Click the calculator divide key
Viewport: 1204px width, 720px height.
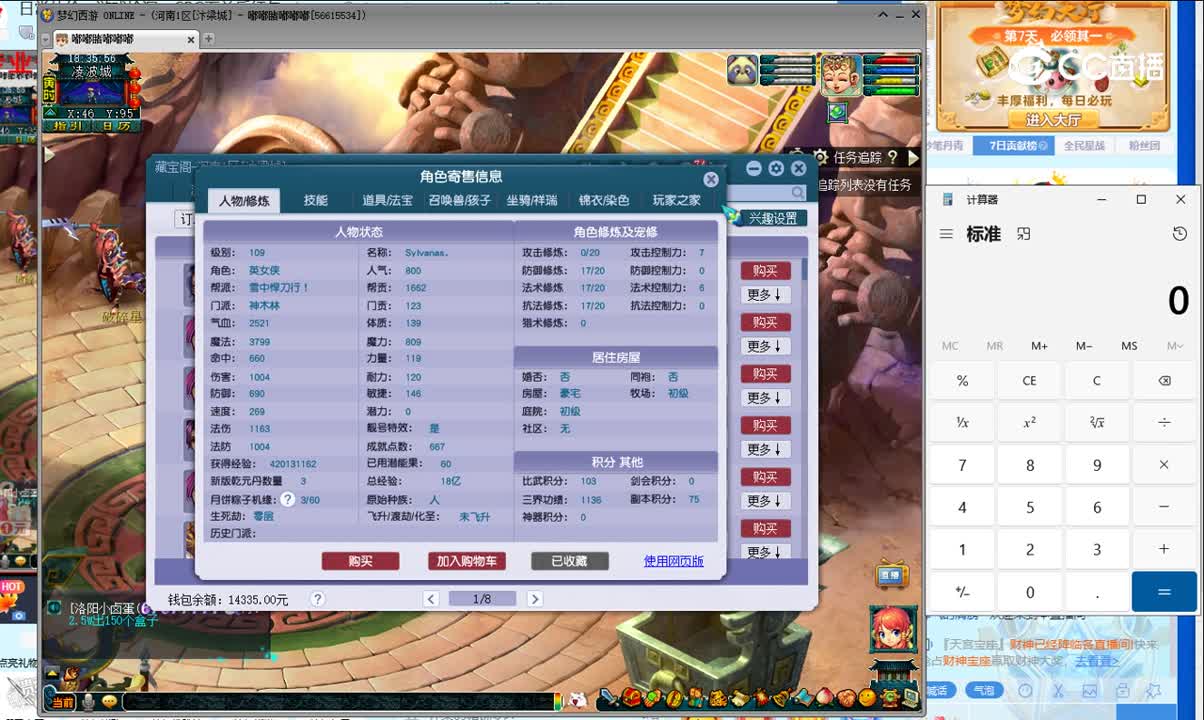pos(1164,423)
